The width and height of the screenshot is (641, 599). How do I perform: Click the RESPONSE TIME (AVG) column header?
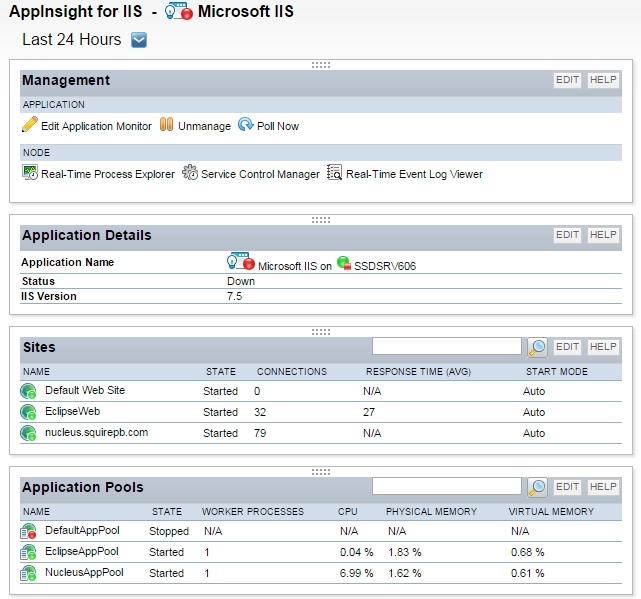click(418, 372)
